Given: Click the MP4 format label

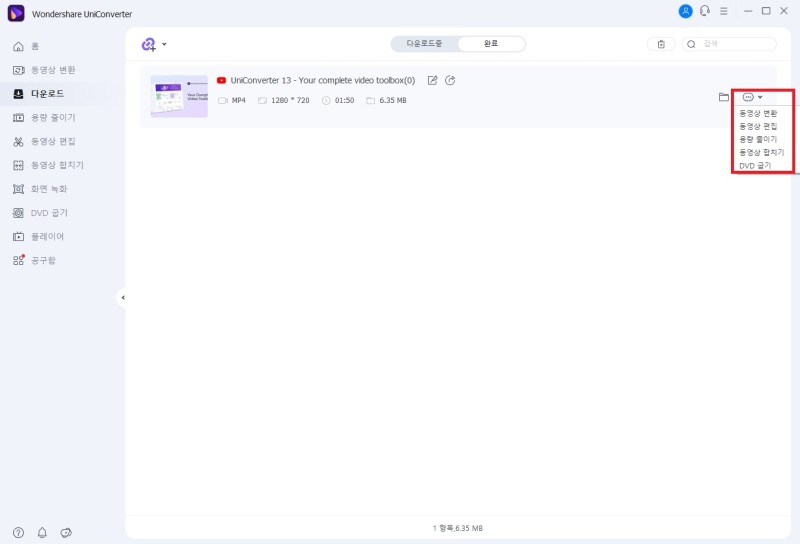Looking at the screenshot, I should (238, 101).
